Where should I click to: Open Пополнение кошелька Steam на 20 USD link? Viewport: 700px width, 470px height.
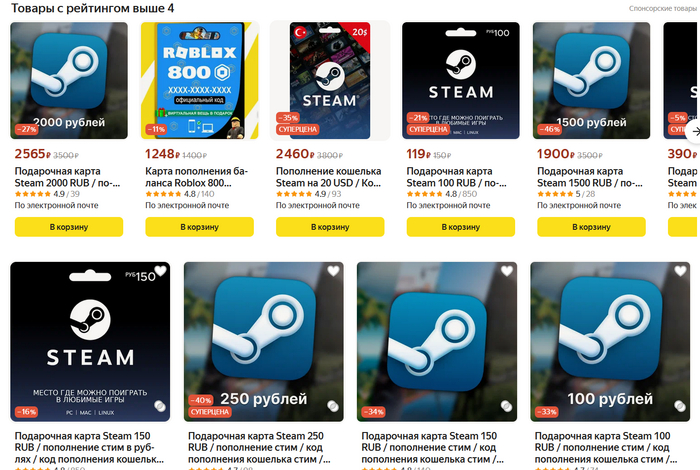tap(328, 177)
